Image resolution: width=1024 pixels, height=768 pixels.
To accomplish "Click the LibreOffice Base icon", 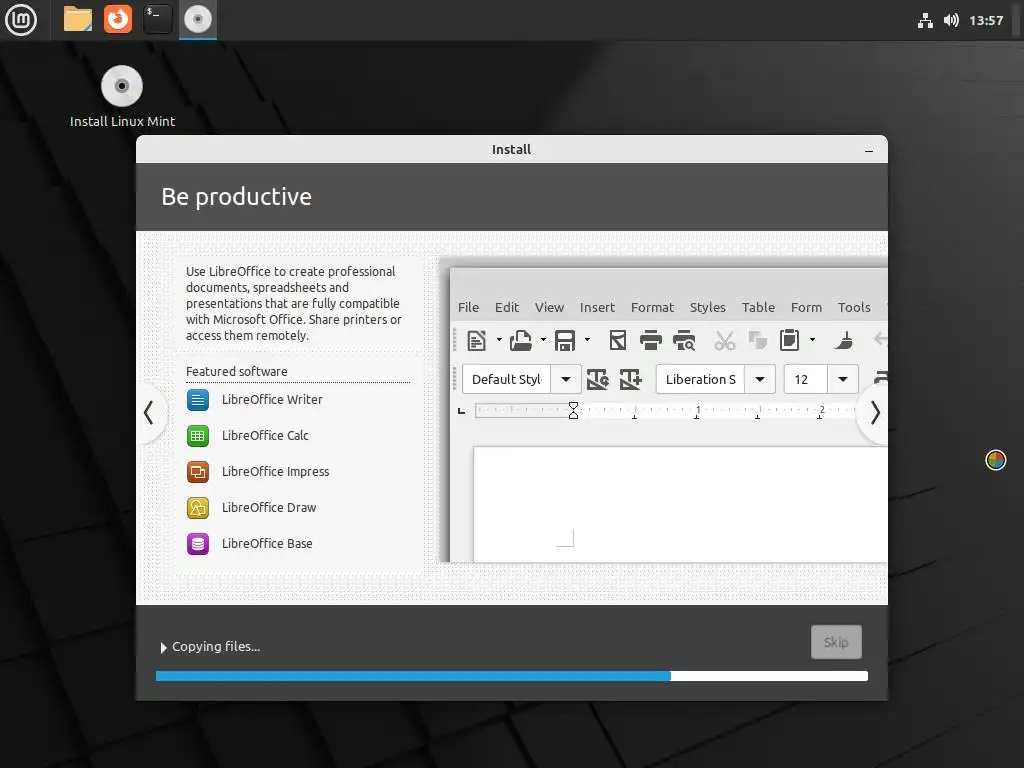I will [x=198, y=543].
